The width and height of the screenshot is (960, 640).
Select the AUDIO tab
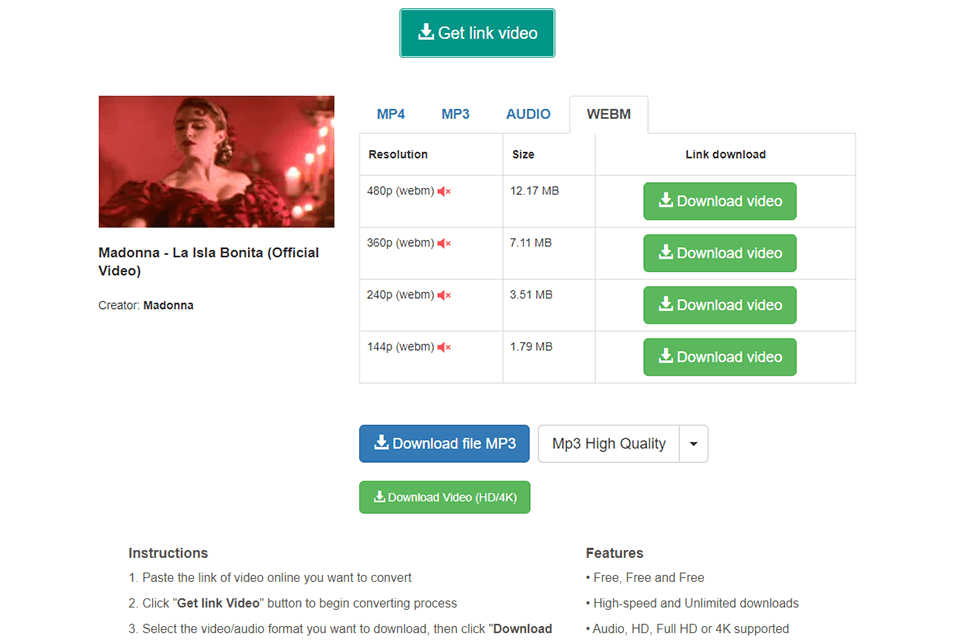coord(528,115)
